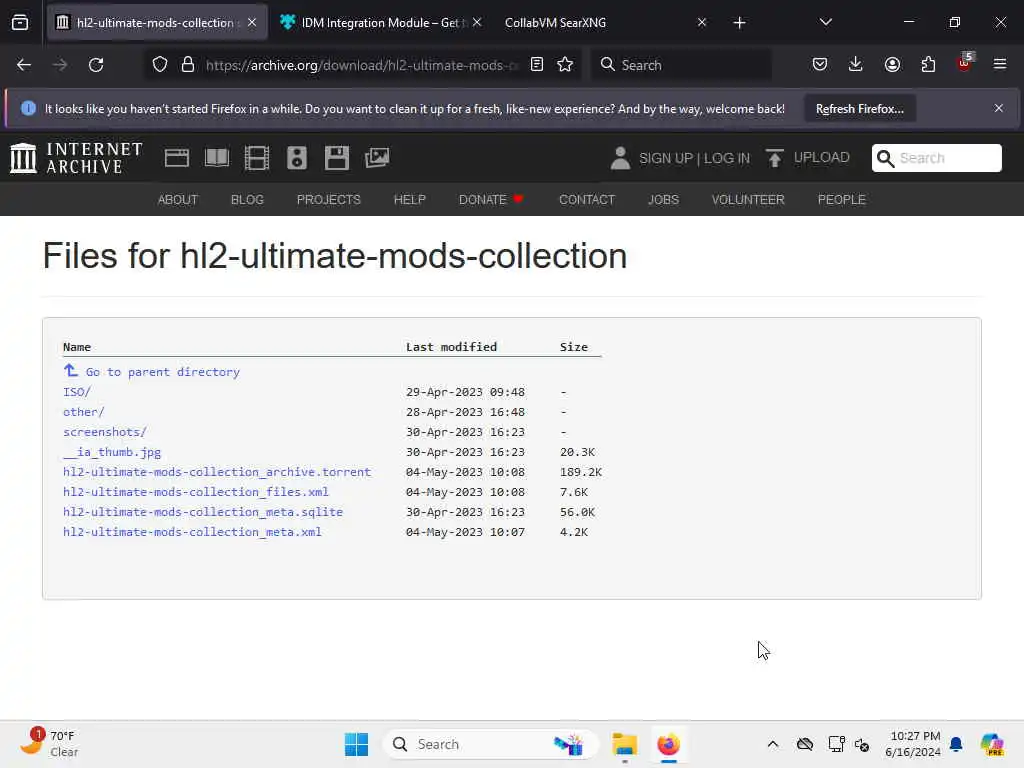The image size is (1024, 768).
Task: Open the other/ folder link
Action: tap(84, 412)
